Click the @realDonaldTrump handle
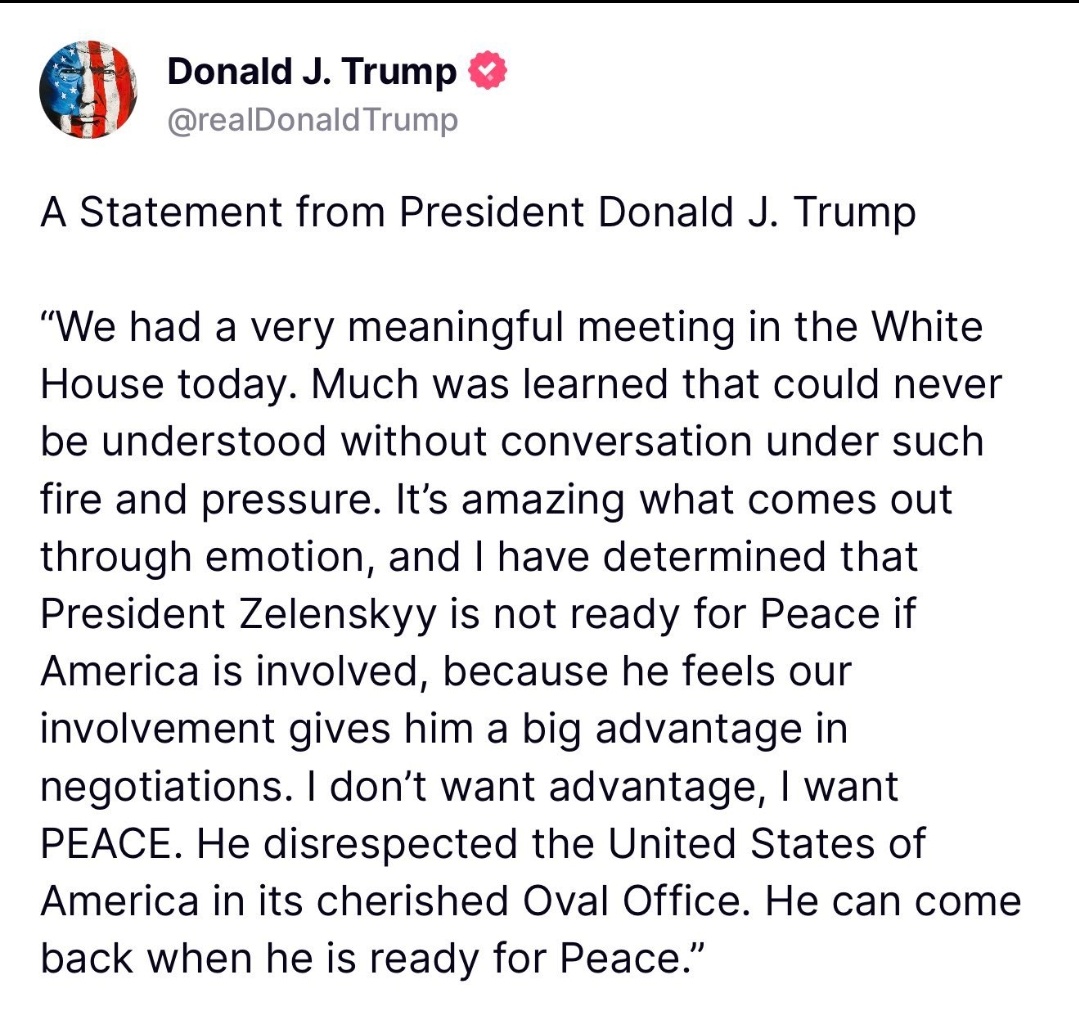1079x1013 pixels. [x=312, y=120]
